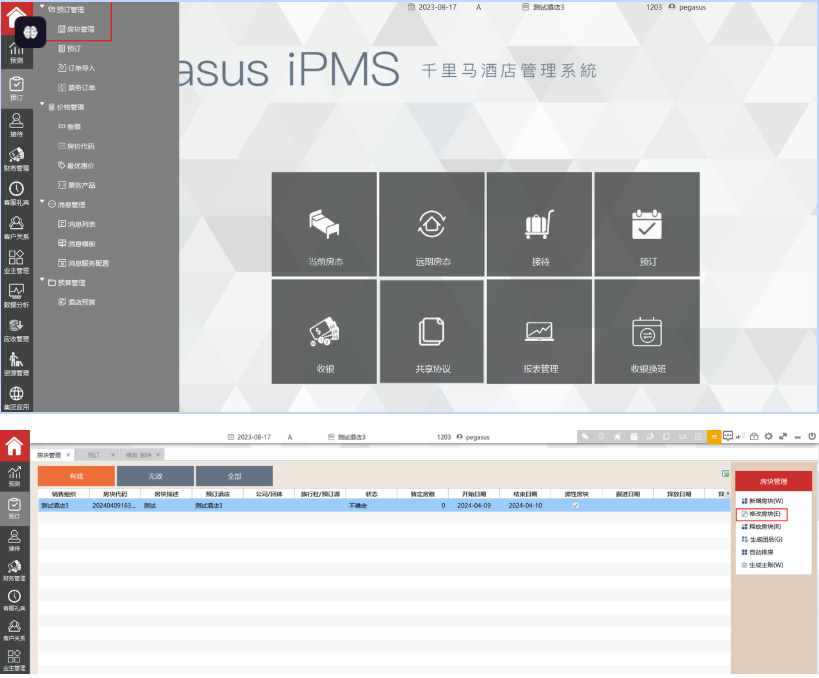
Task: Click 修改房块(E) in the right panel
Action: [x=762, y=514]
